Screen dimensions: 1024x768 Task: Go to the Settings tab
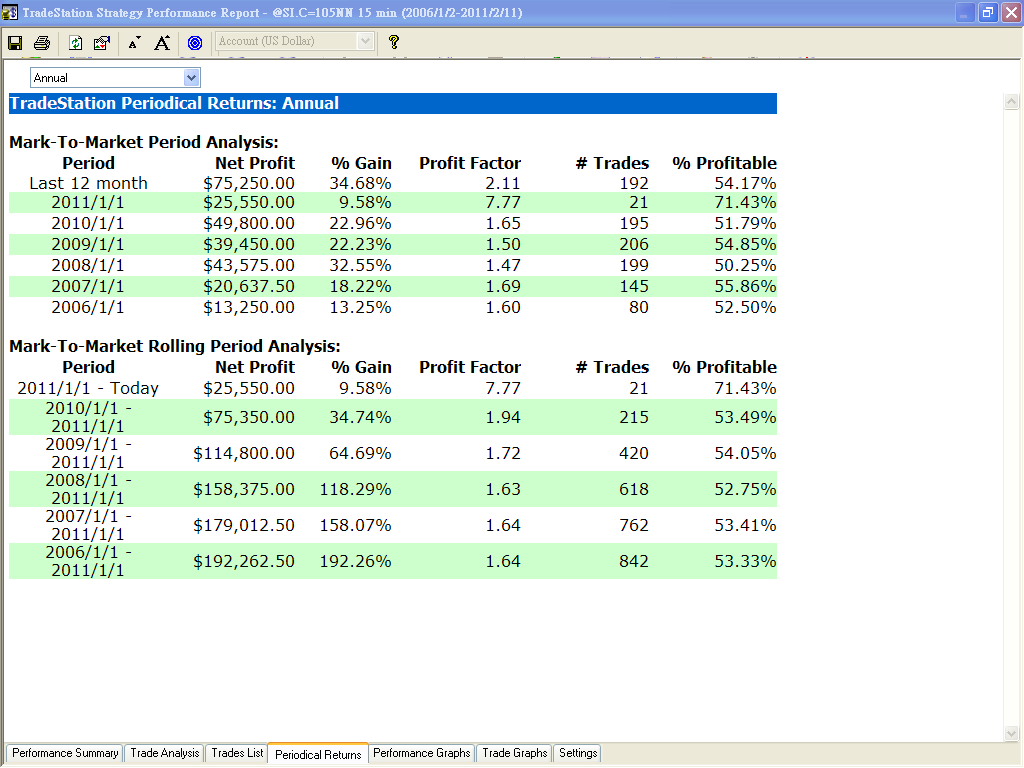click(x=578, y=753)
